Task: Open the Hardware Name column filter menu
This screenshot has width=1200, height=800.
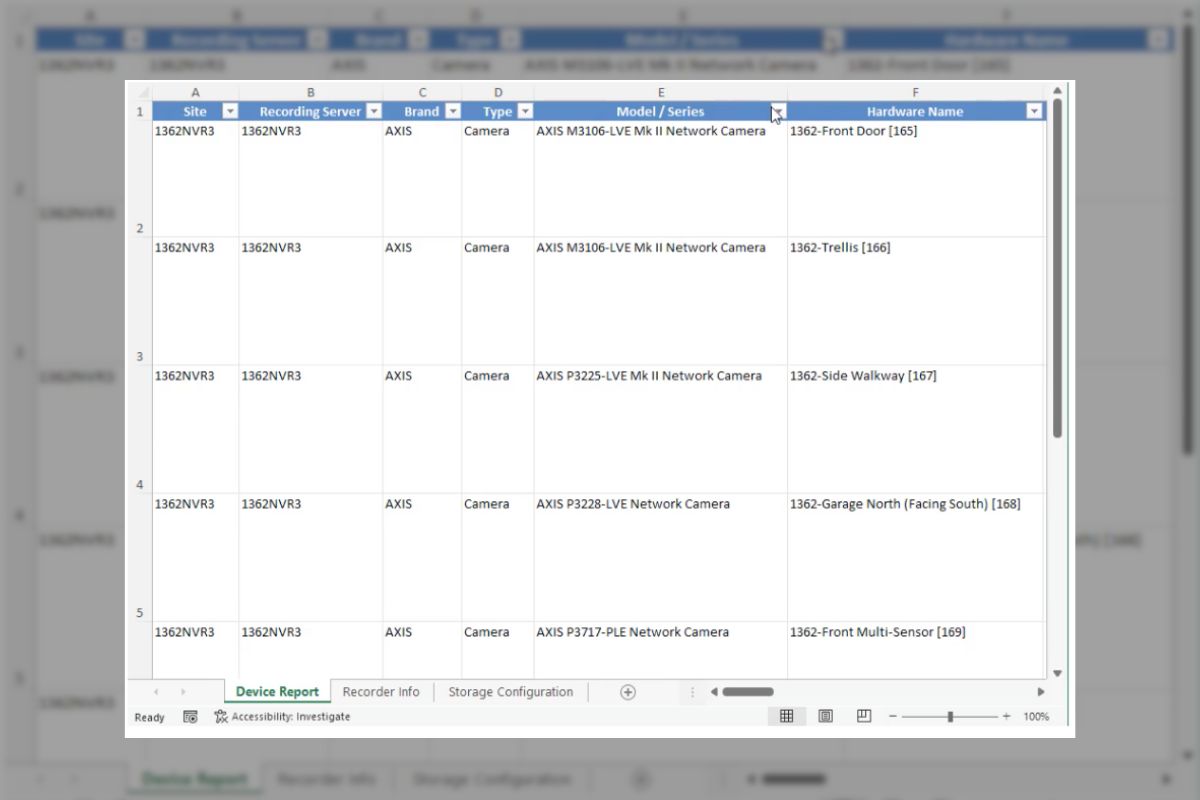Action: point(1034,111)
